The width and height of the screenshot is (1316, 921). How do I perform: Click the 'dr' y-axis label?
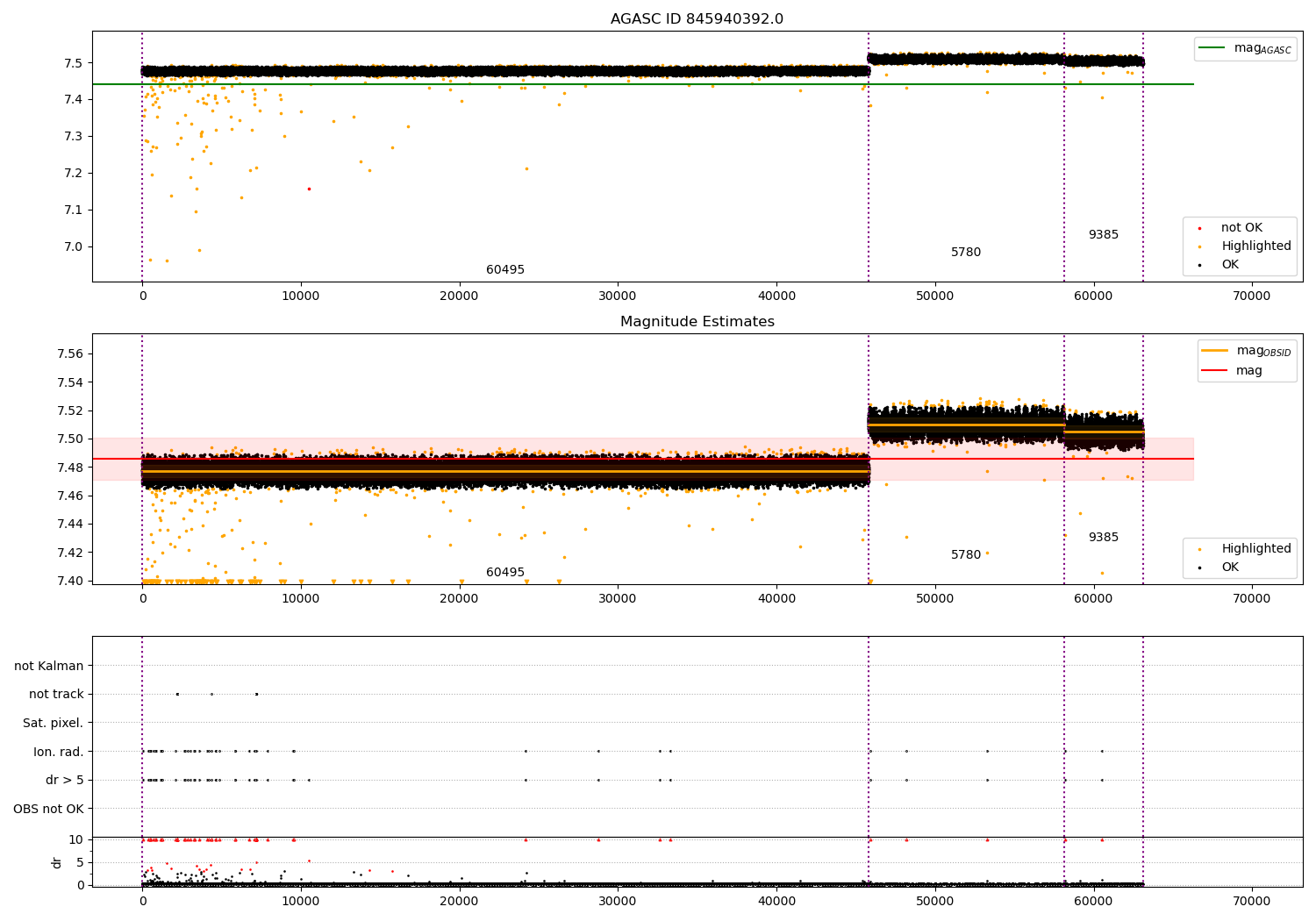(57, 862)
